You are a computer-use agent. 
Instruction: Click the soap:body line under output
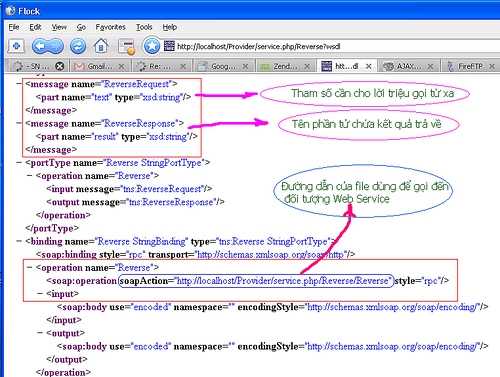click(x=272, y=346)
